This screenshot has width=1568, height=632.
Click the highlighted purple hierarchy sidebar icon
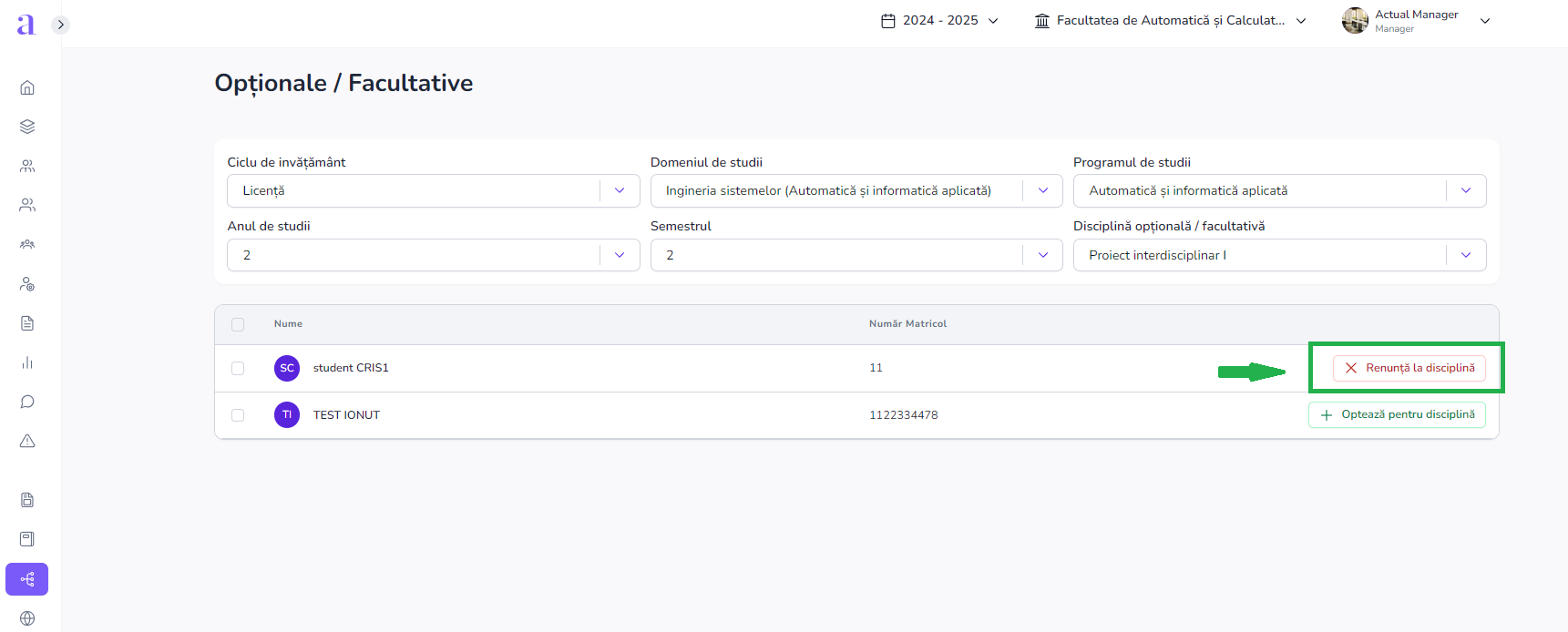[27, 579]
